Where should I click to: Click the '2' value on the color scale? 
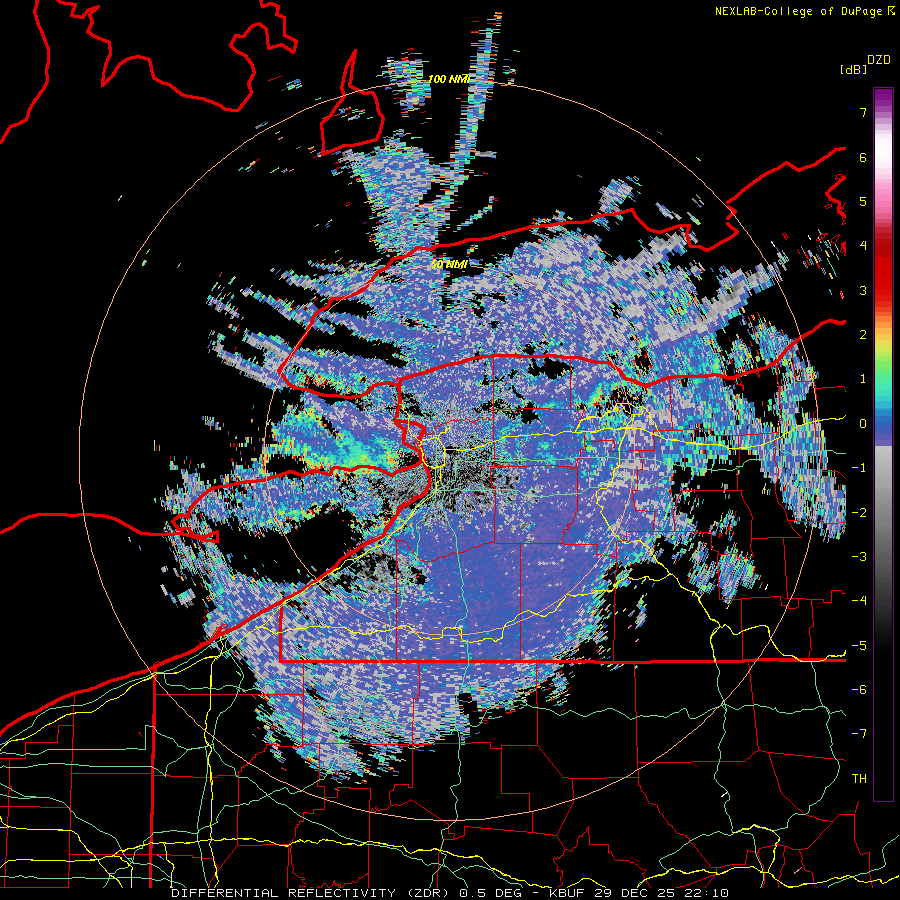point(863,335)
